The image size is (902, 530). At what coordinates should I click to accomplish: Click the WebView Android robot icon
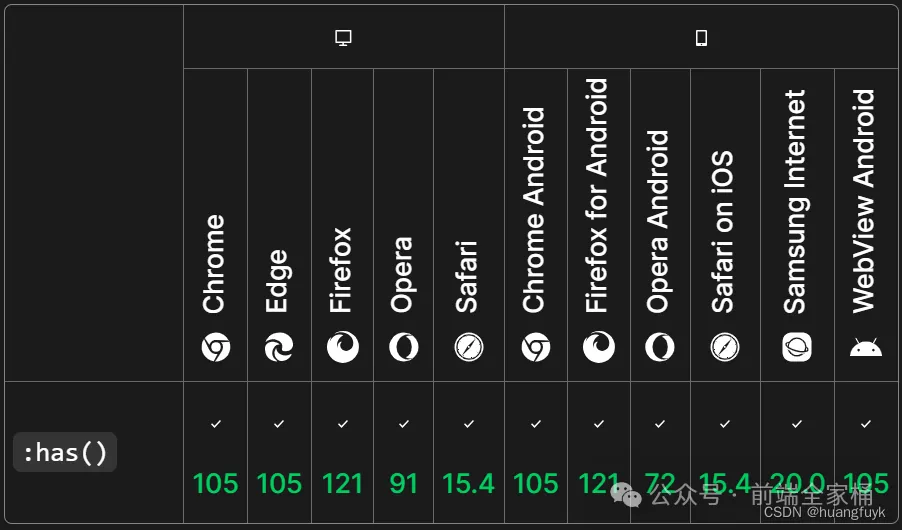click(865, 348)
